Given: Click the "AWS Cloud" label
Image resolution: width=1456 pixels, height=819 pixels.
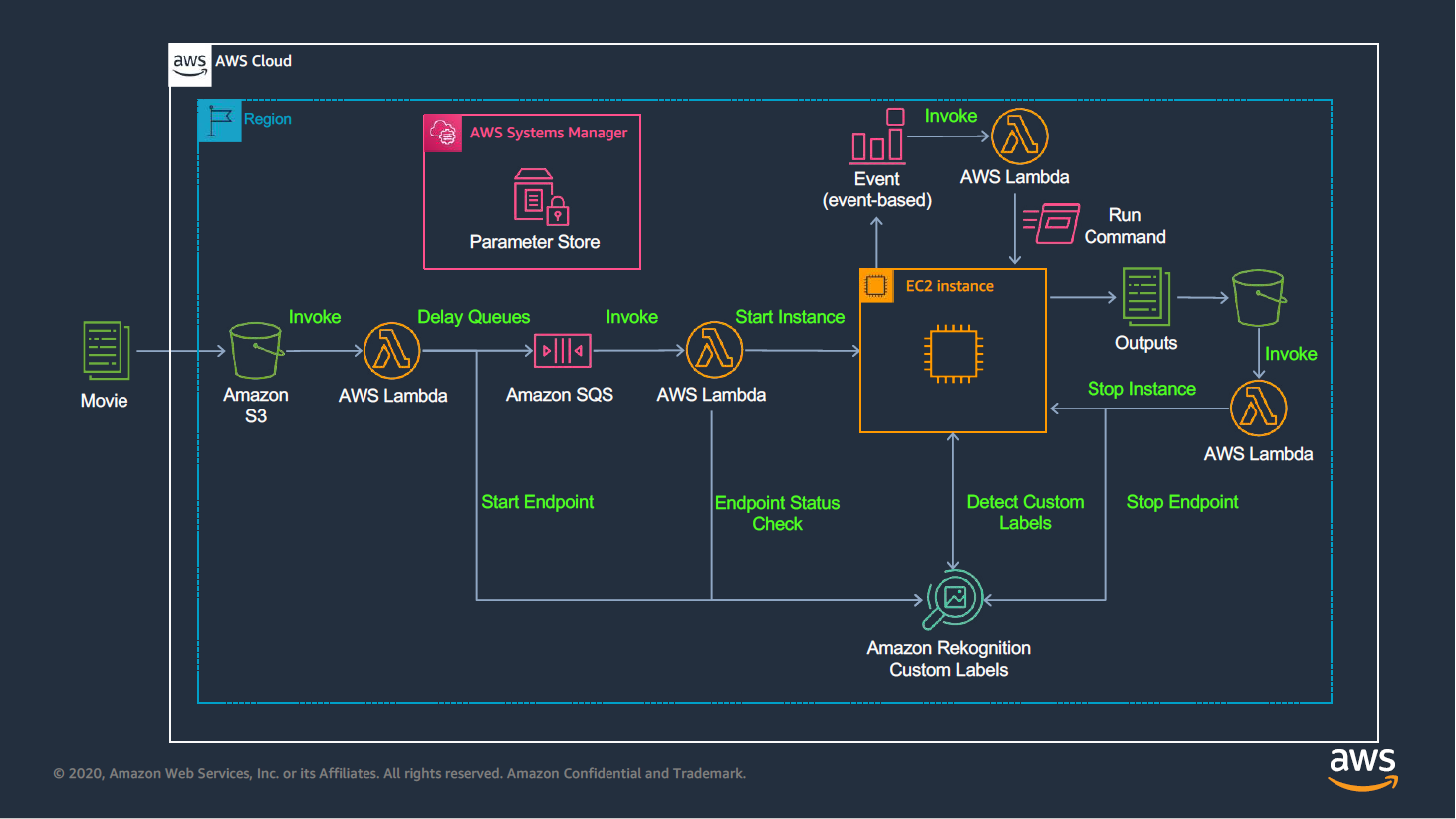Looking at the screenshot, I should coord(254,61).
